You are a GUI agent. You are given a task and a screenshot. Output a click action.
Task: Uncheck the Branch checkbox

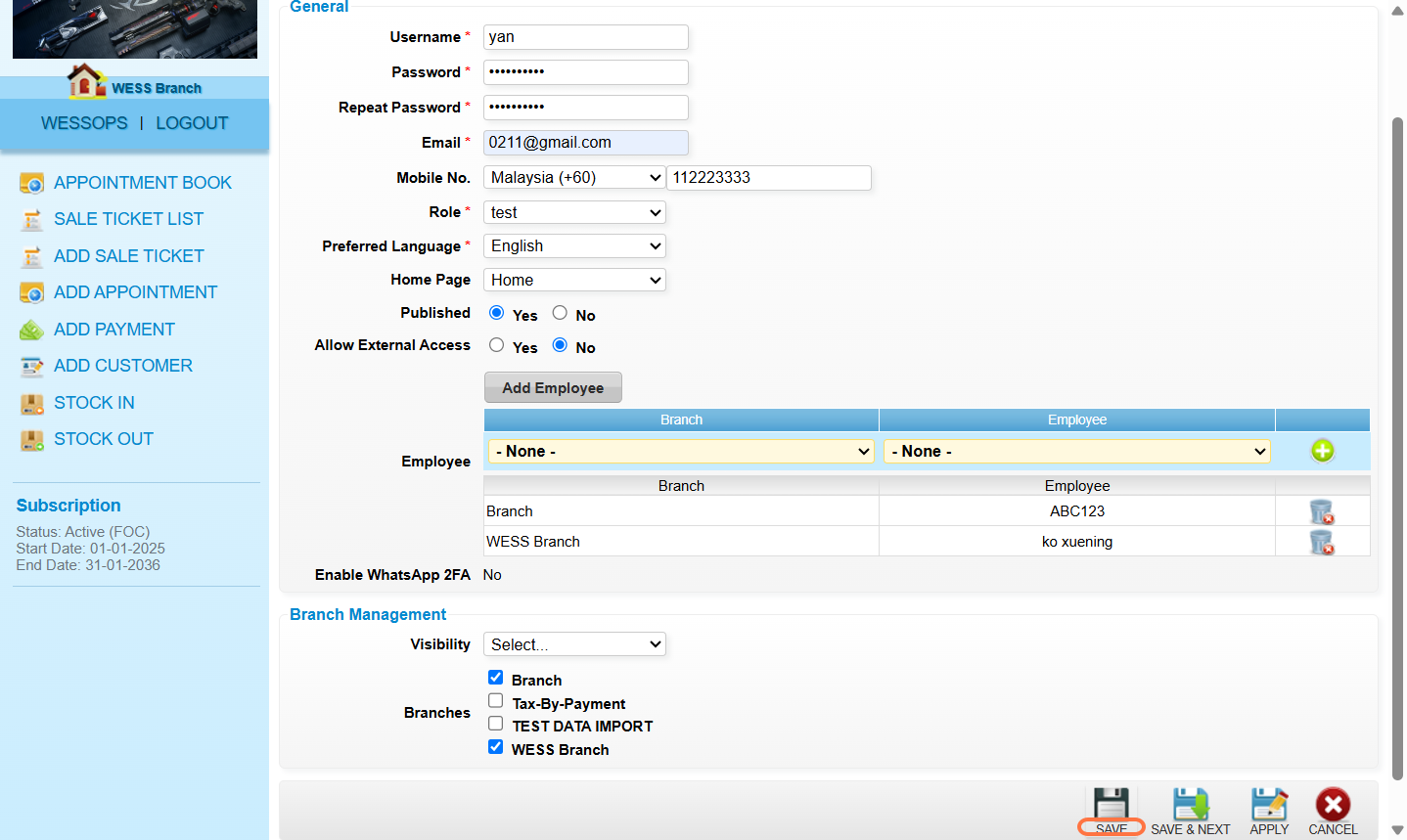pyautogui.click(x=496, y=678)
